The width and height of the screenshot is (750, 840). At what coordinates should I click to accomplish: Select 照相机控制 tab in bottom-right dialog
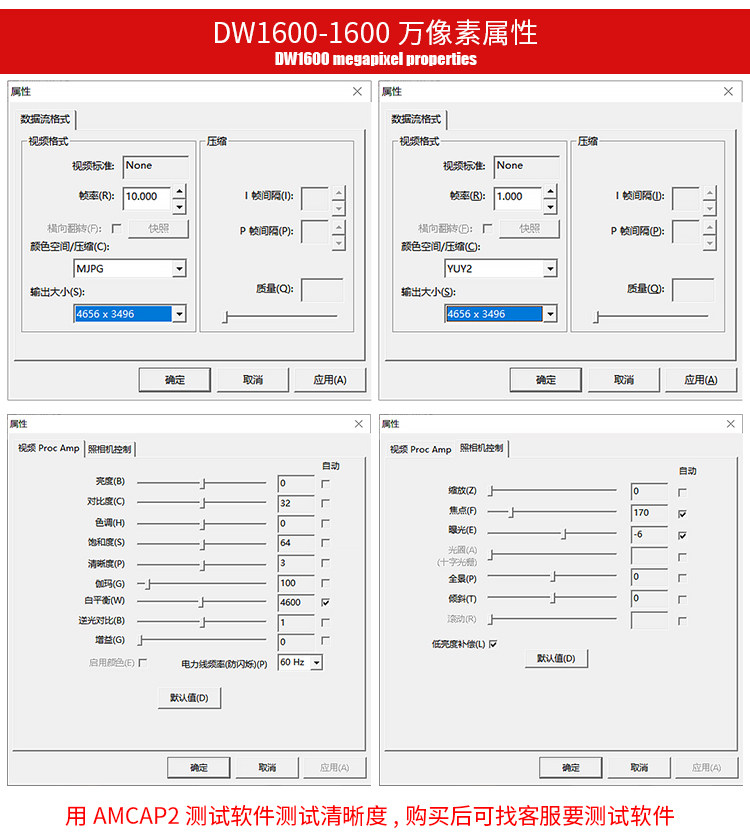pos(482,448)
